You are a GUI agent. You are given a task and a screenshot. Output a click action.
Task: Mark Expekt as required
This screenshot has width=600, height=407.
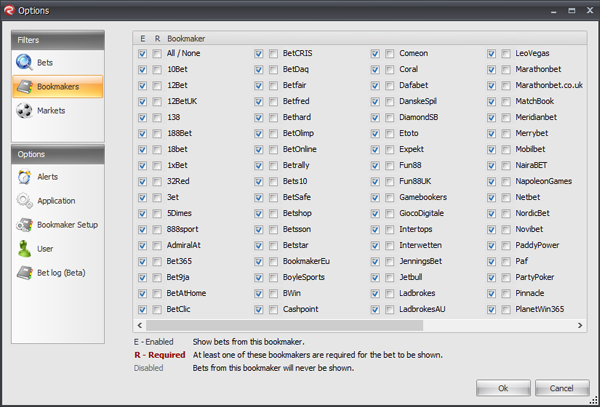390,150
